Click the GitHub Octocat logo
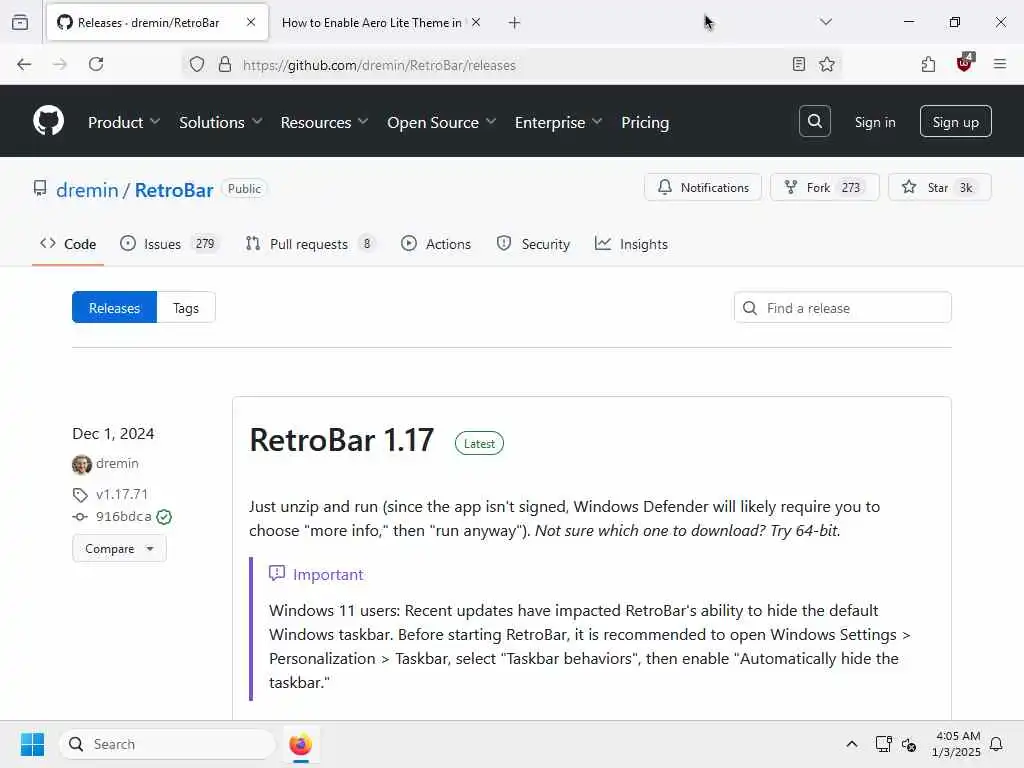Image resolution: width=1024 pixels, height=768 pixels. click(48, 121)
